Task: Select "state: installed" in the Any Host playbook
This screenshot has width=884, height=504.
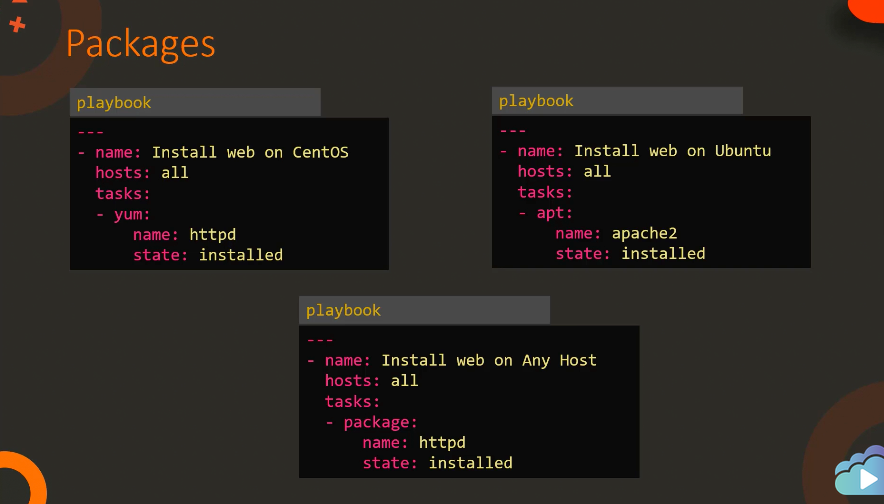Action: point(437,463)
